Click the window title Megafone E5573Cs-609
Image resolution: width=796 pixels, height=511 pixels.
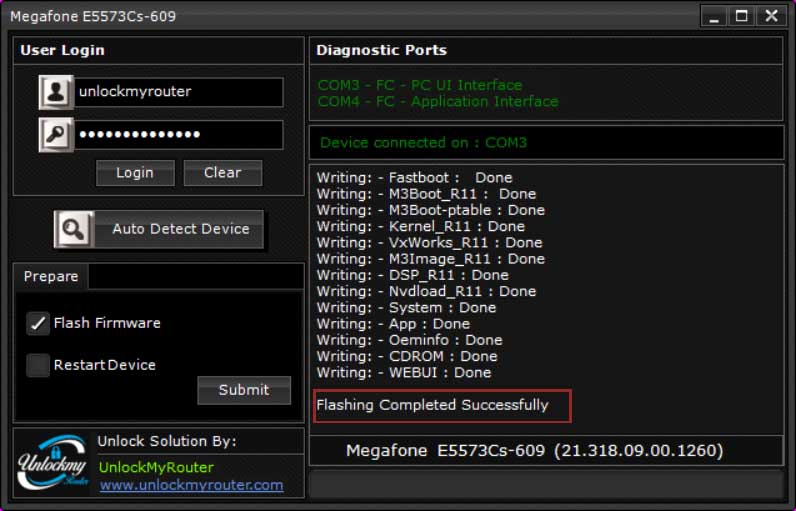[93, 17]
